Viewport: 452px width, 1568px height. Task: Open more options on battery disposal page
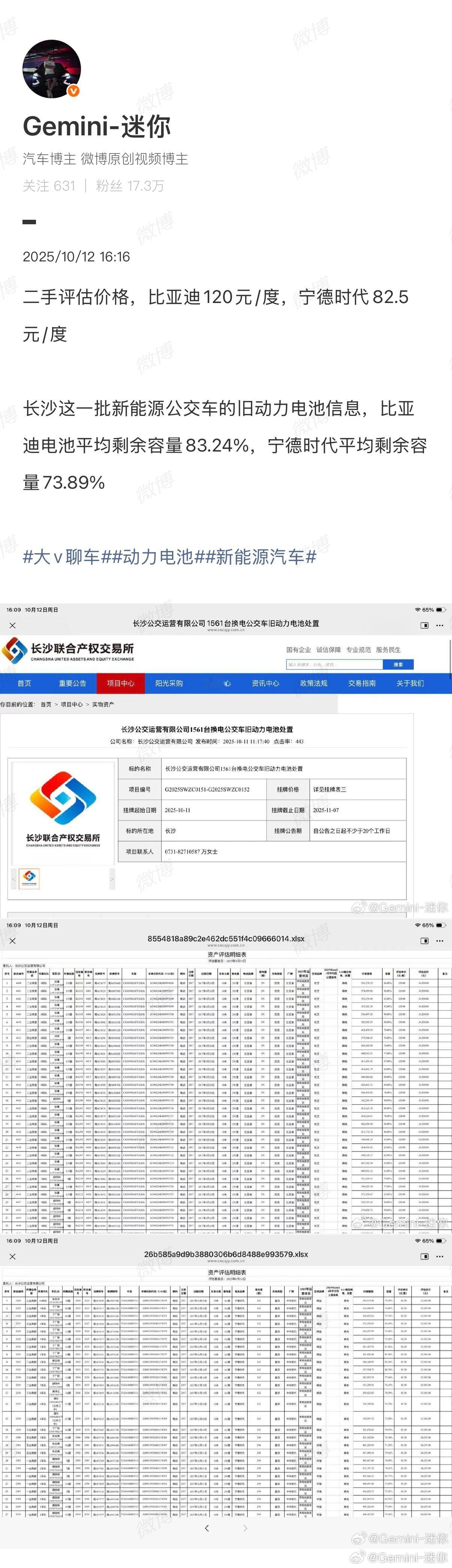440,625
